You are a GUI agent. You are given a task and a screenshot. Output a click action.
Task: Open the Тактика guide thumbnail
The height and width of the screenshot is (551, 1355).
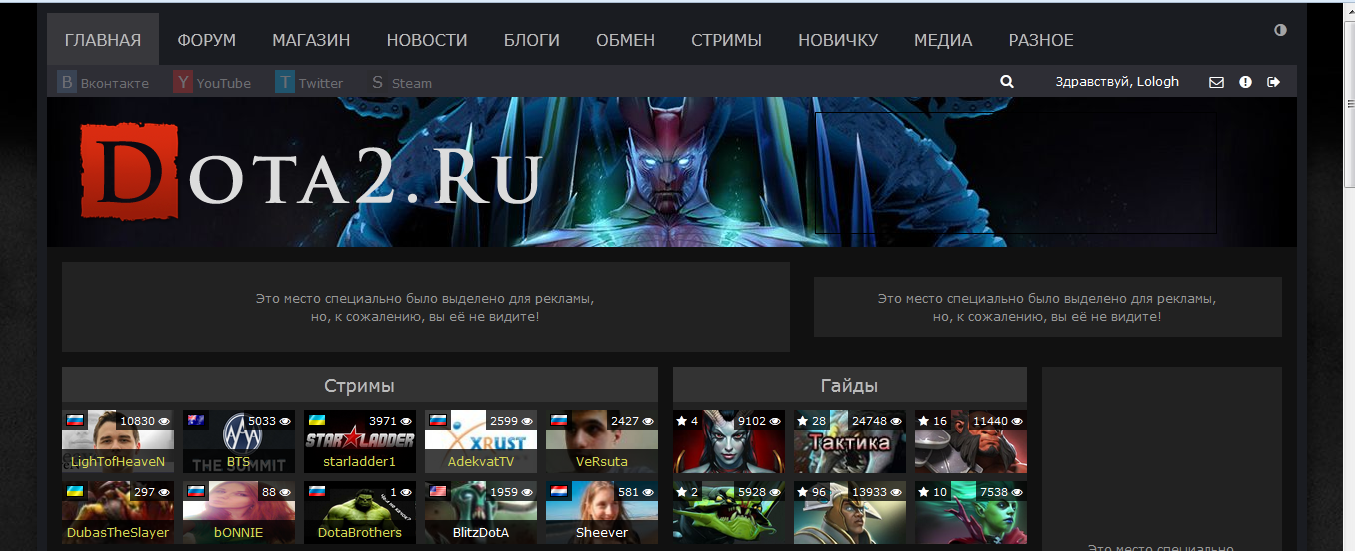(x=850, y=441)
